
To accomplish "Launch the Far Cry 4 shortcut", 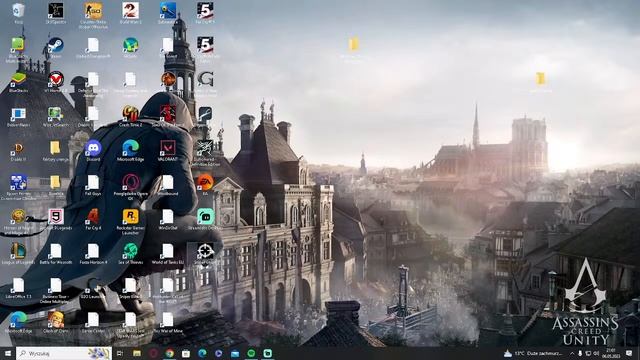I will [x=93, y=219].
